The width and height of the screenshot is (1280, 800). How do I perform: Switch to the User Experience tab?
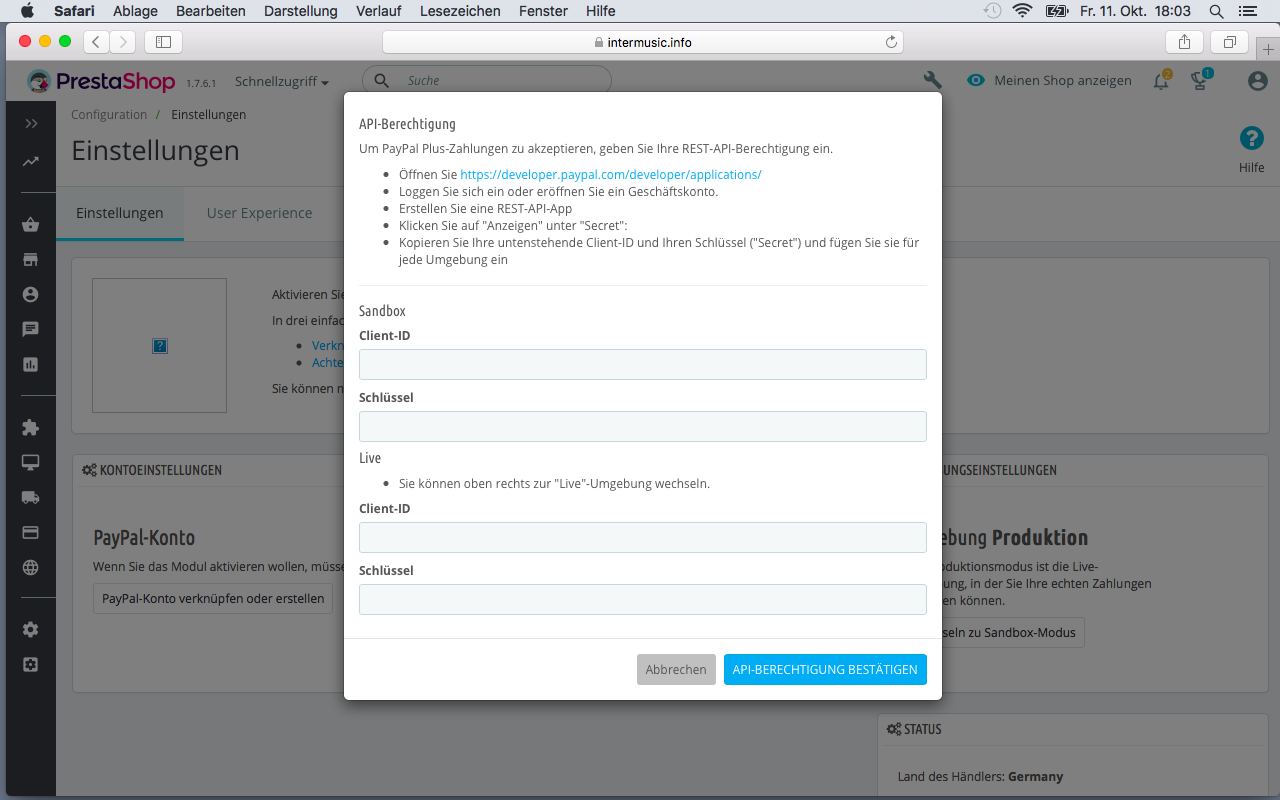pyautogui.click(x=259, y=213)
